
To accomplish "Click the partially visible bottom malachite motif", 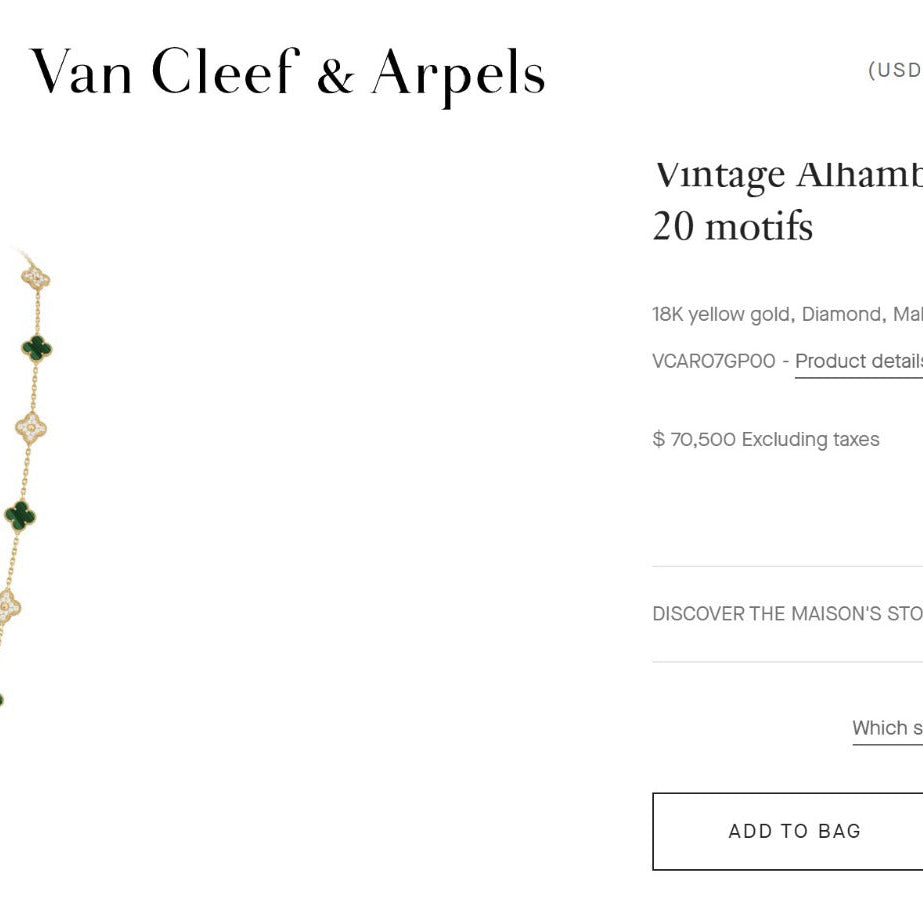I will tap(1, 699).
